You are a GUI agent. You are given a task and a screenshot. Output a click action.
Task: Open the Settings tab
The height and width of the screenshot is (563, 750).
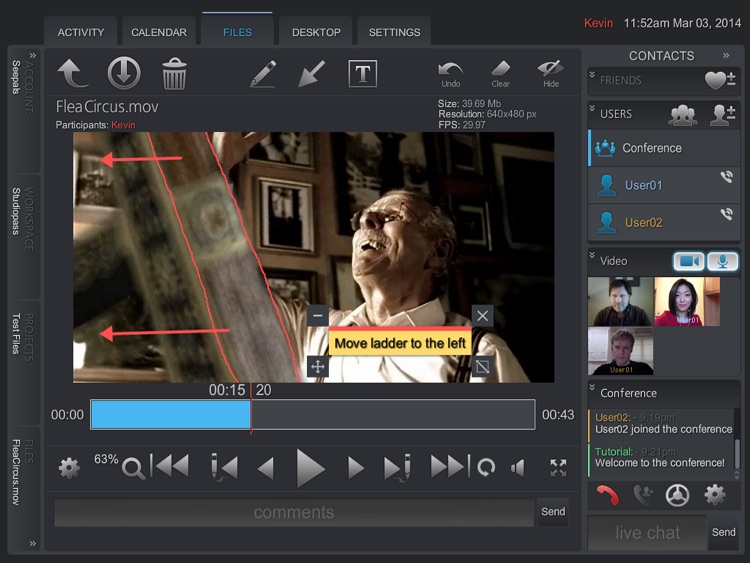(394, 32)
